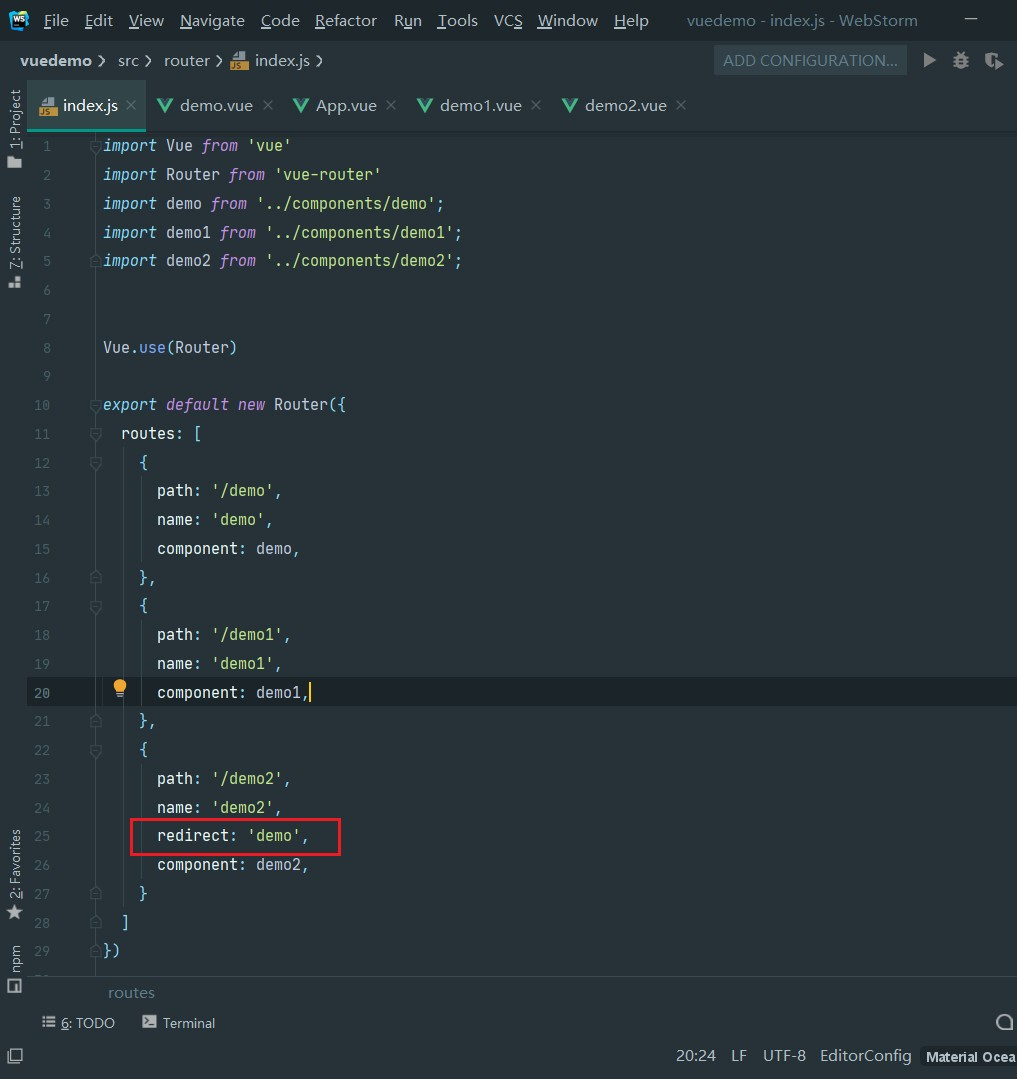Click line number 25 in the gutter

point(42,836)
